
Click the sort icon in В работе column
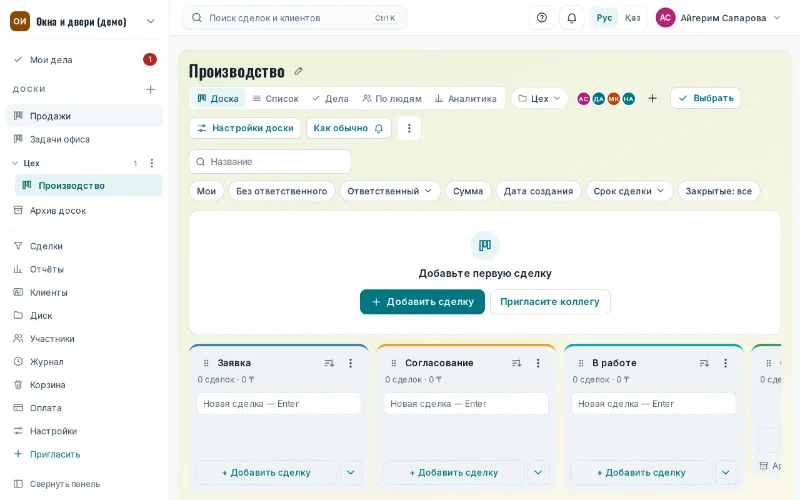tap(704, 363)
